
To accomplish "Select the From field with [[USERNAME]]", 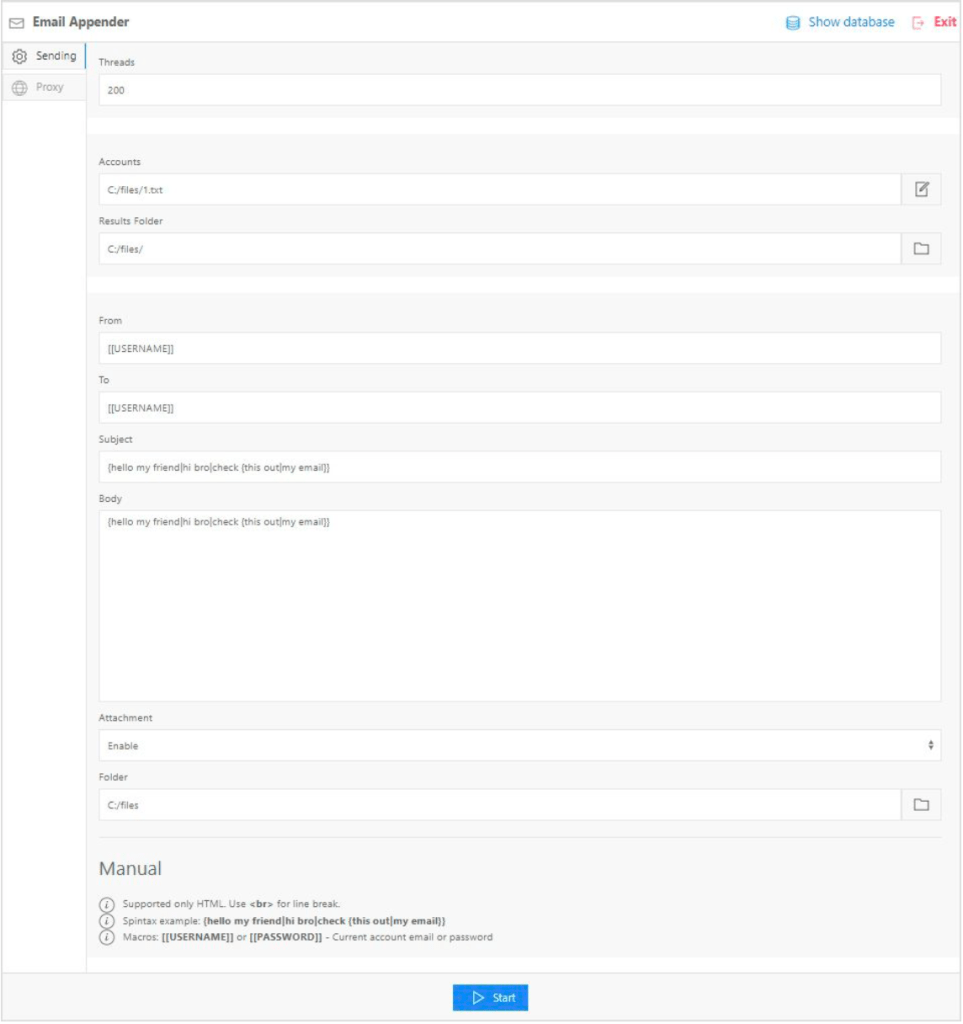I will 519,348.
